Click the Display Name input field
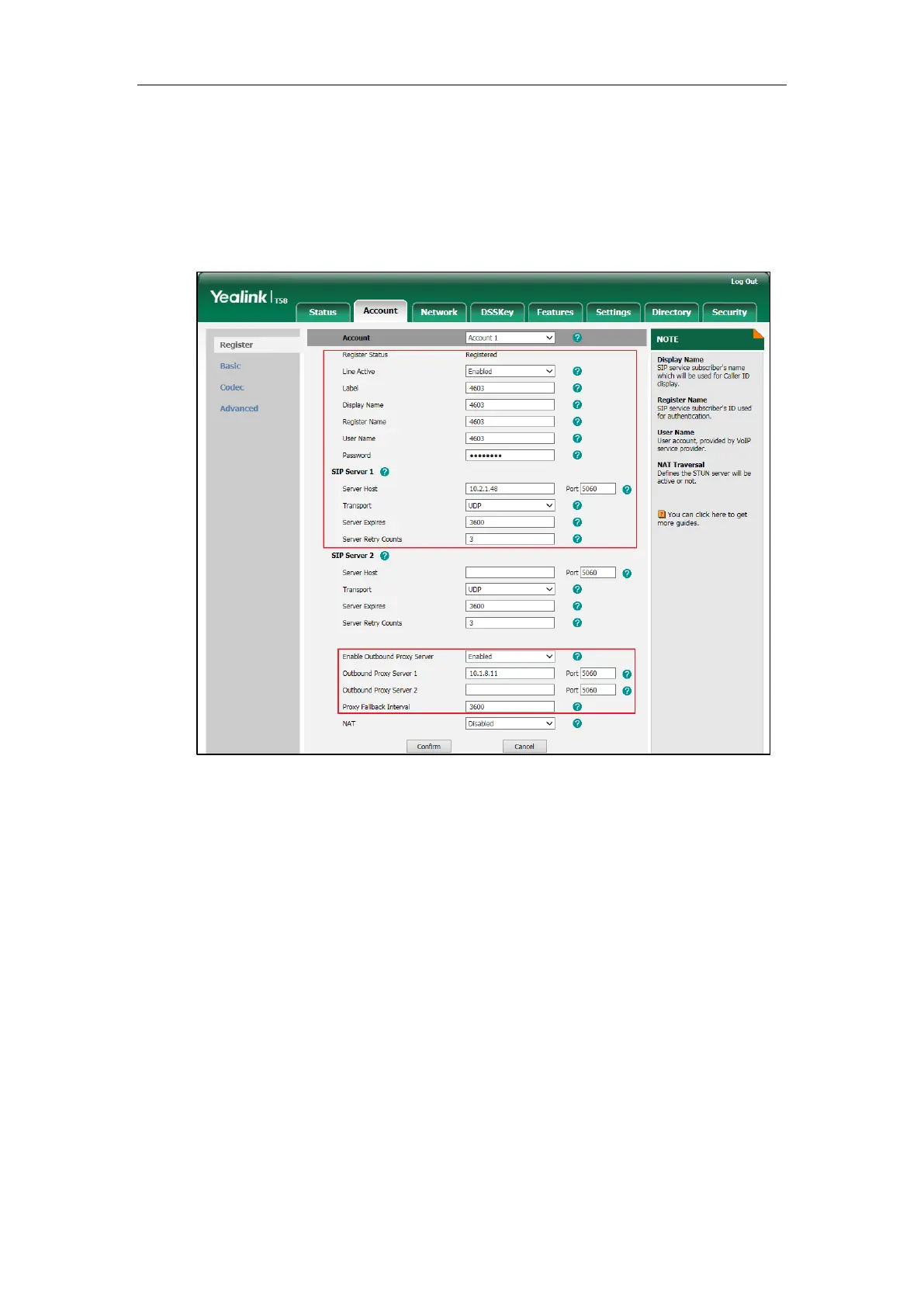The image size is (924, 1307). click(x=510, y=405)
